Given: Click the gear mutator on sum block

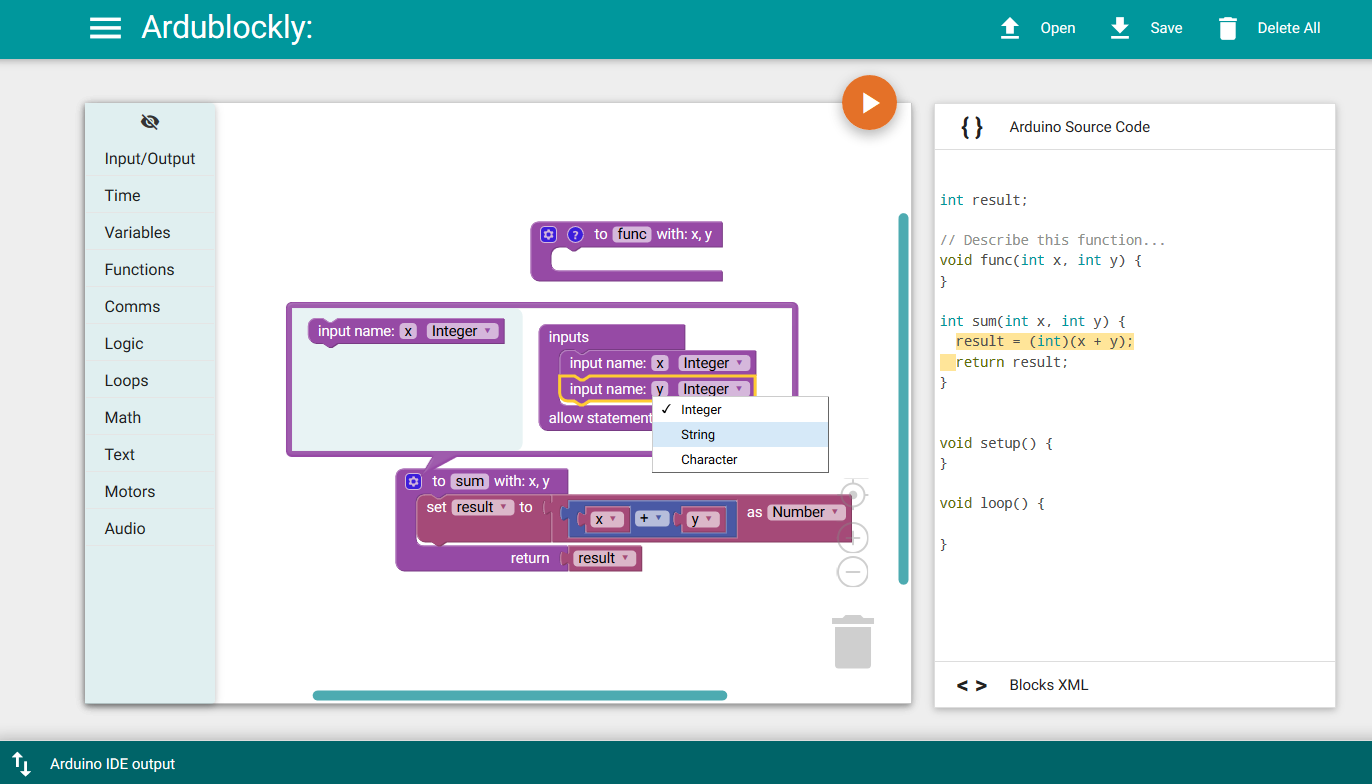Looking at the screenshot, I should [413, 482].
